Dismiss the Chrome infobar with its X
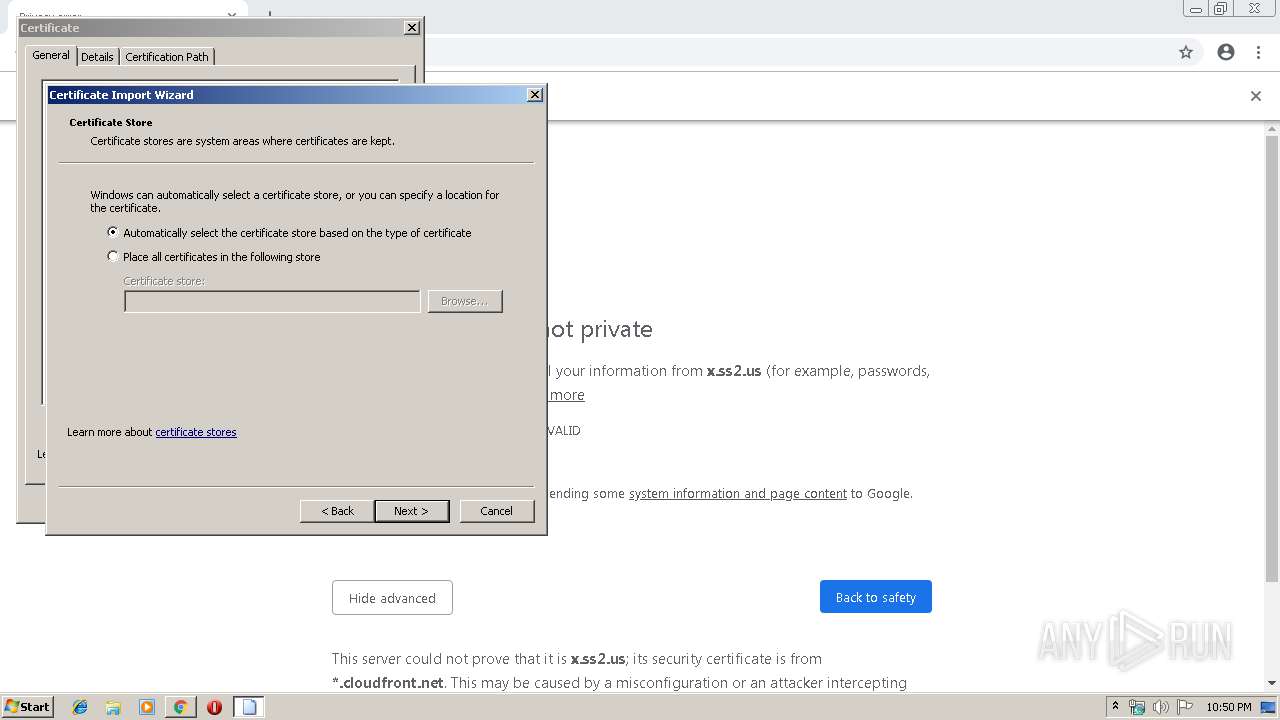The width and height of the screenshot is (1280, 720). pos(1256,96)
